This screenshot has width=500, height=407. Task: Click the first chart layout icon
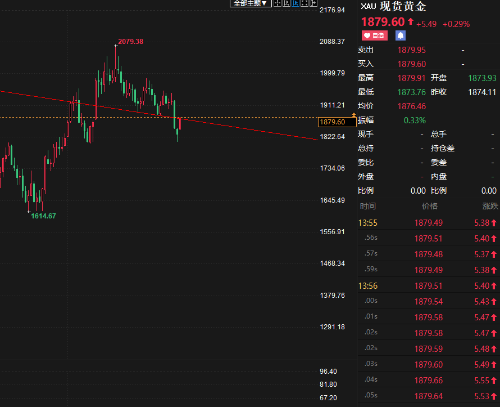click(277, 3)
